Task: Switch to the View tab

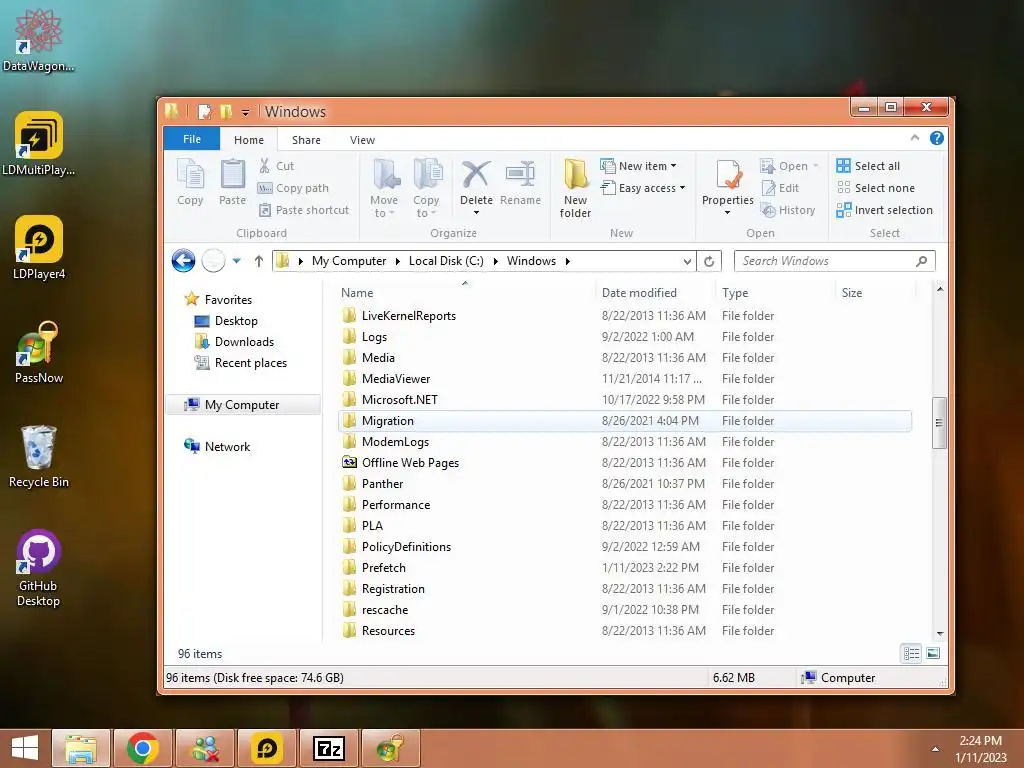Action: [x=362, y=140]
